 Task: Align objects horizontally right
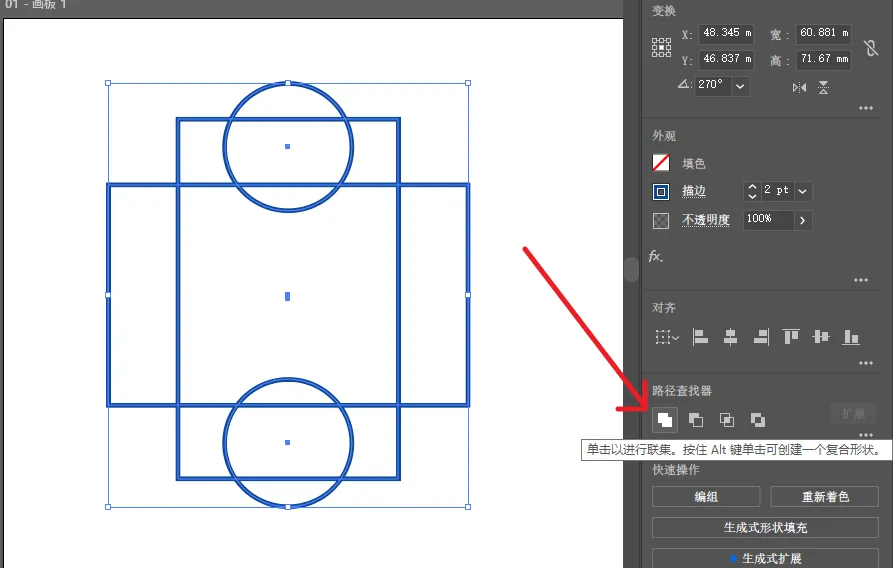tap(761, 337)
